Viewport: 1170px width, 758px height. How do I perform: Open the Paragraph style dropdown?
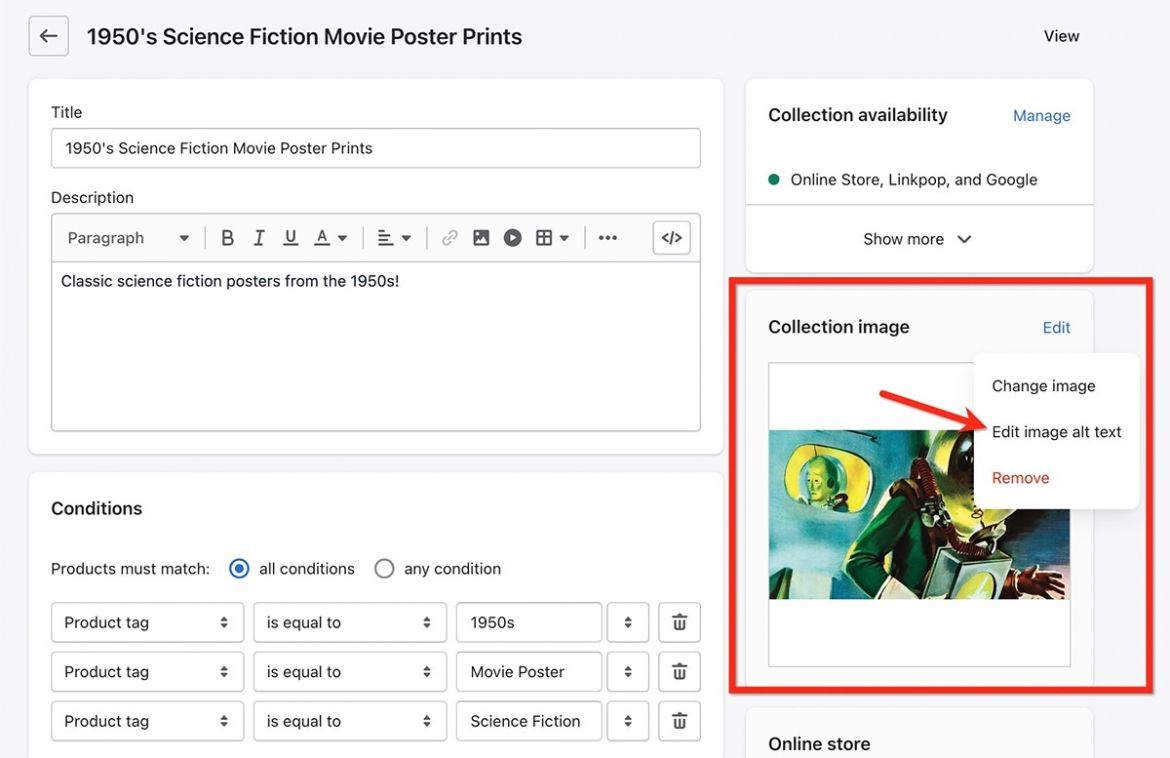pos(125,237)
